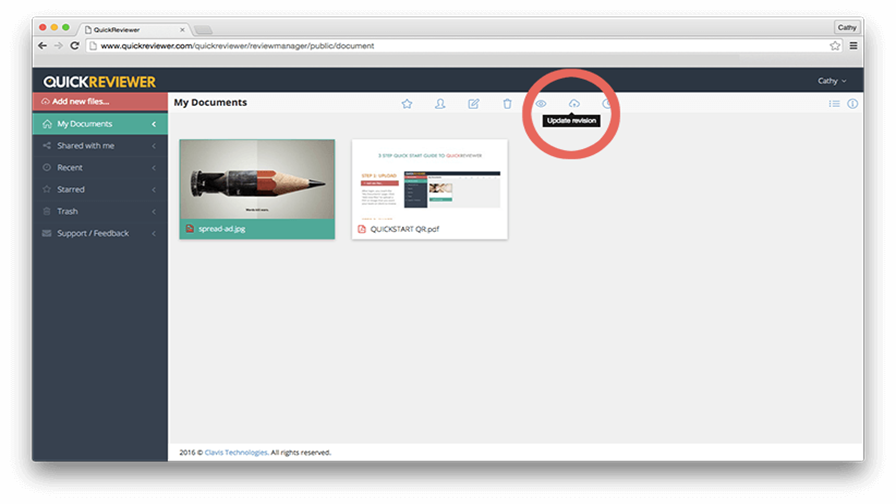The image size is (896, 504).
Task: Click the Update revision cloud upload icon
Action: coord(574,103)
